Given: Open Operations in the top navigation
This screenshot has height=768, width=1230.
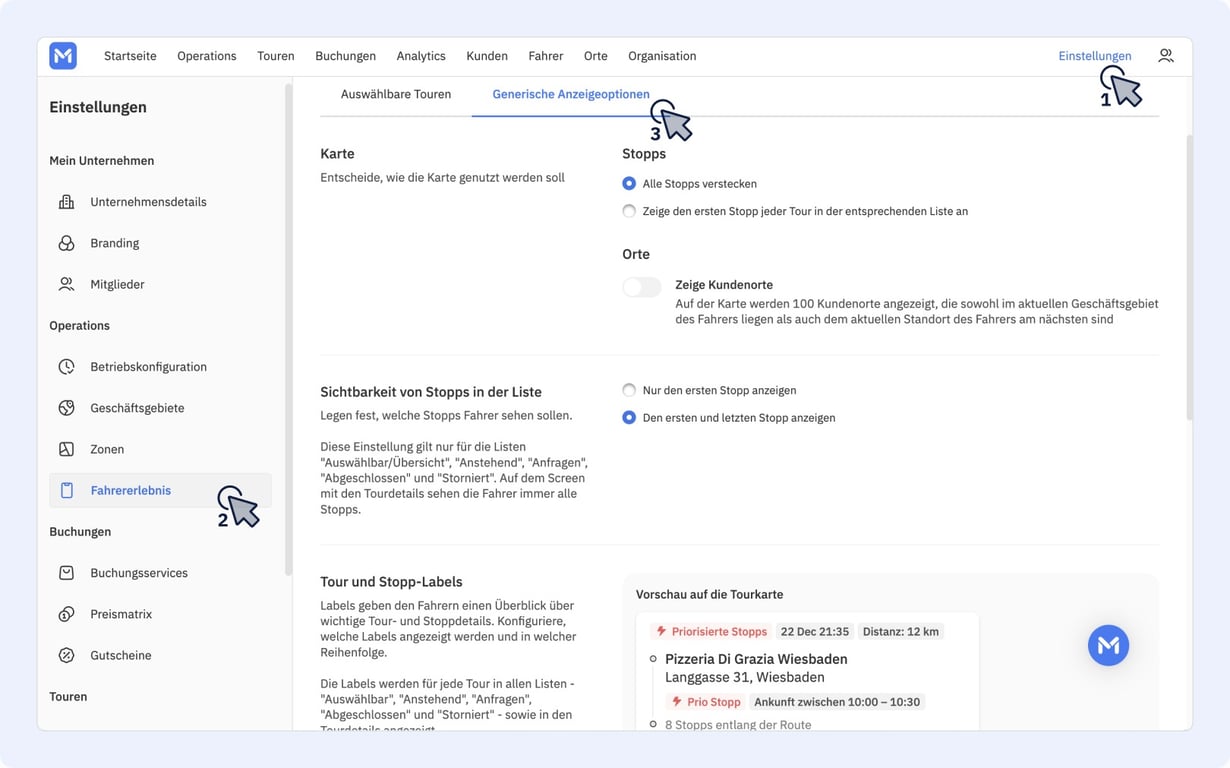Looking at the screenshot, I should (207, 56).
